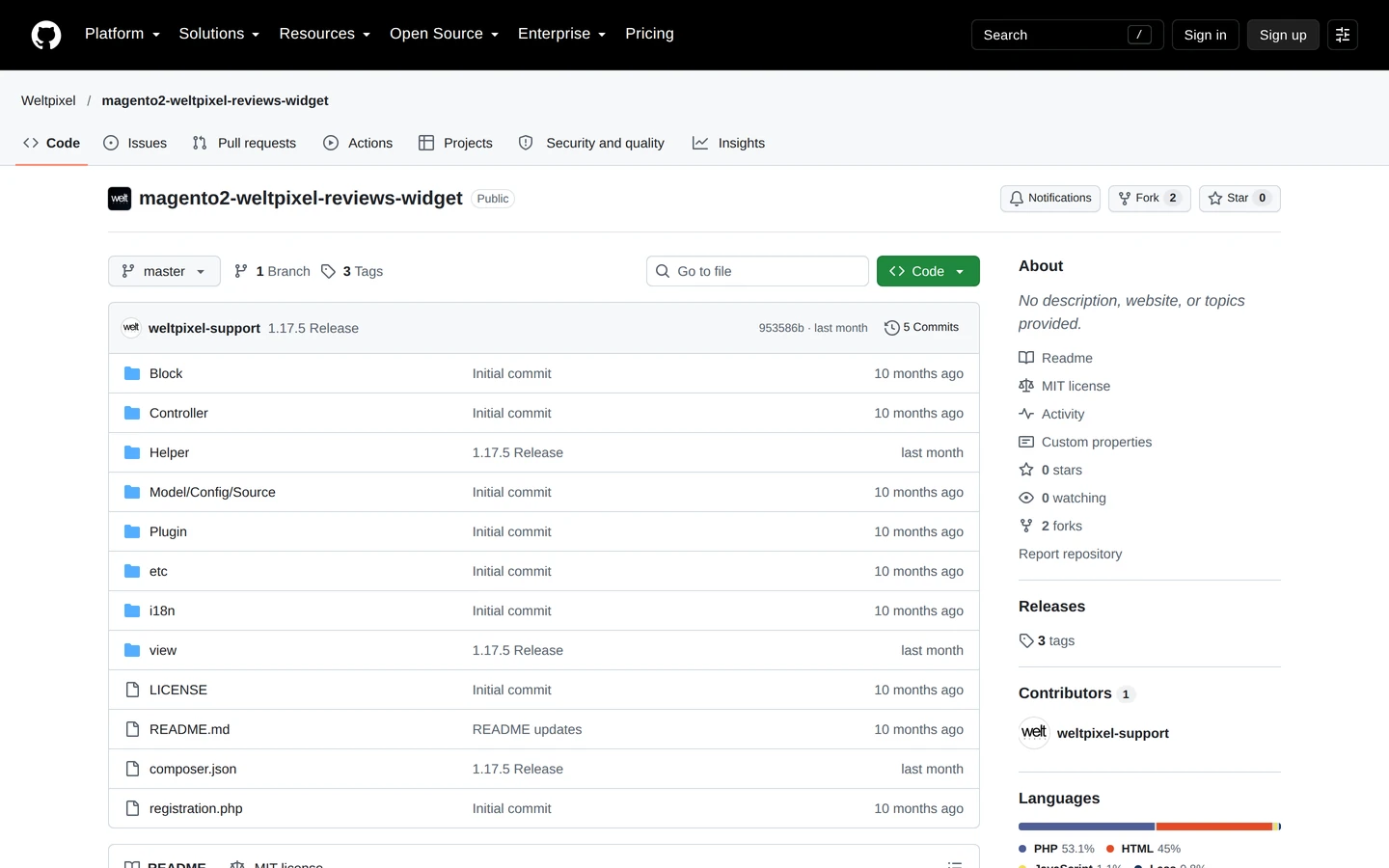Screen dimensions: 1389x868
Task: Click the commit history clock icon
Action: 892,328
